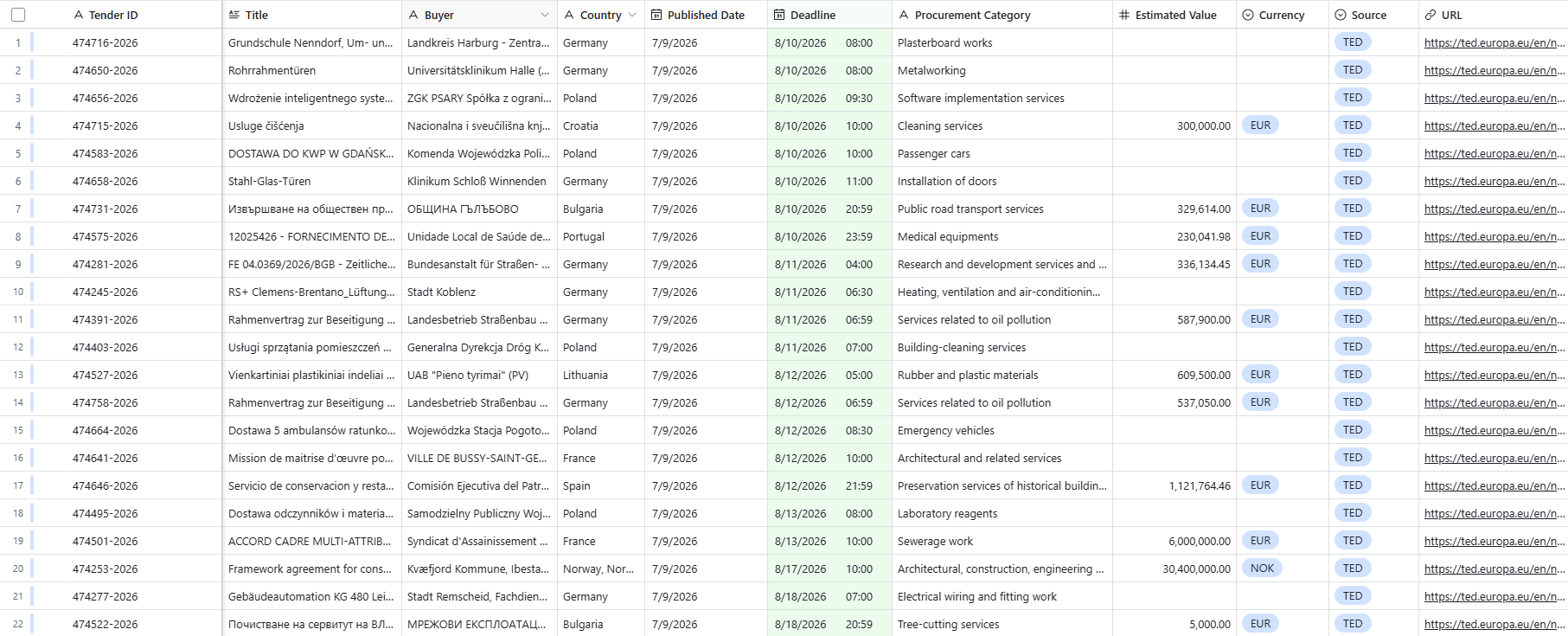This screenshot has height=636, width=1568.
Task: Click the URL column link icon
Action: coord(1430,15)
